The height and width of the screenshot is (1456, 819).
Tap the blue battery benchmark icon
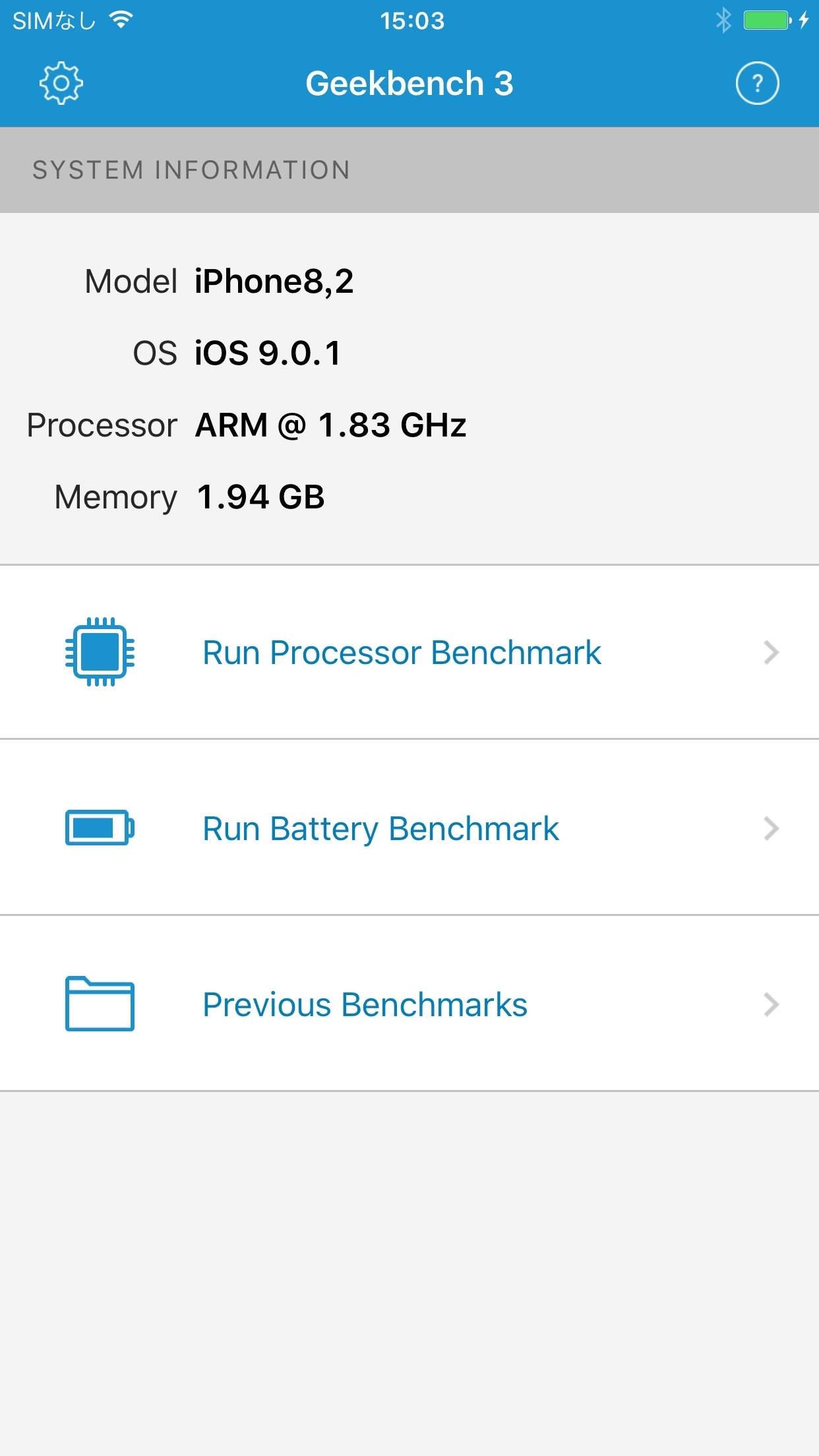(x=100, y=828)
